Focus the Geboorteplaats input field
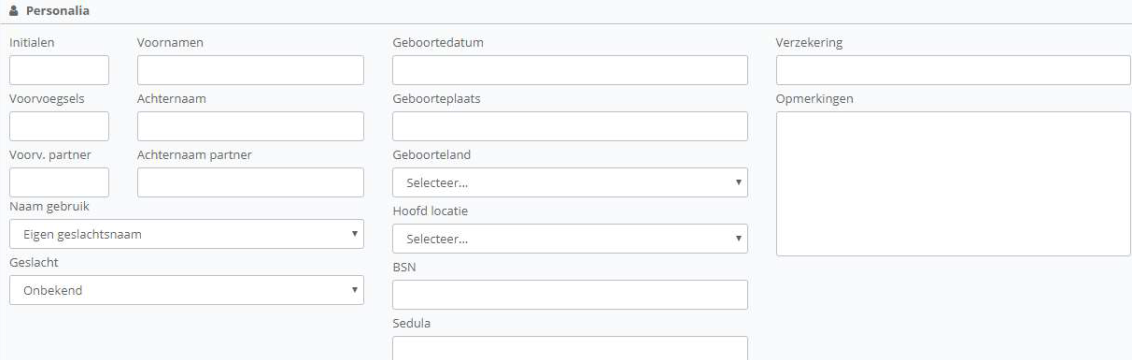 570,126
